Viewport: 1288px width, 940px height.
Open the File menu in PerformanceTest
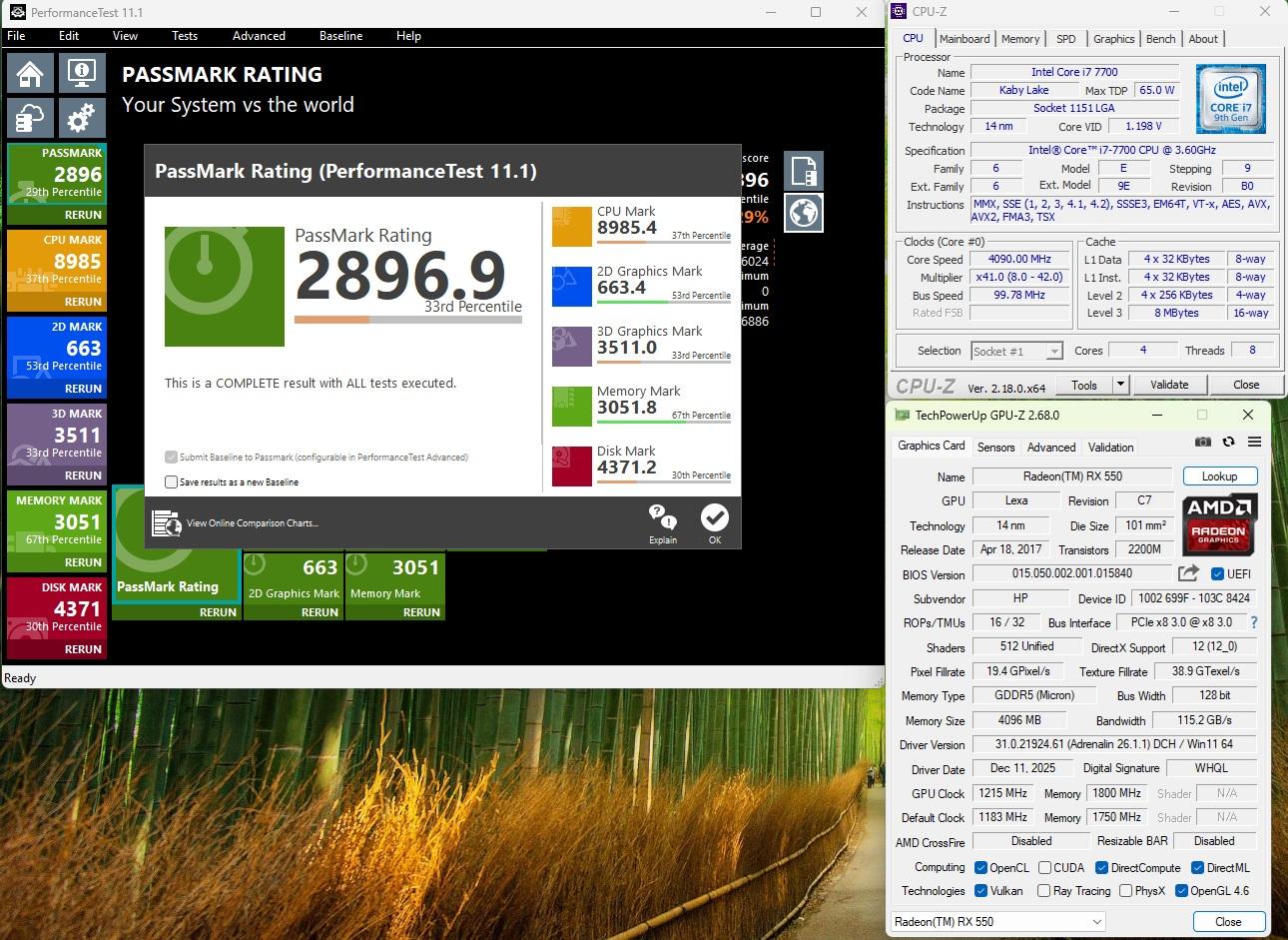click(x=16, y=36)
